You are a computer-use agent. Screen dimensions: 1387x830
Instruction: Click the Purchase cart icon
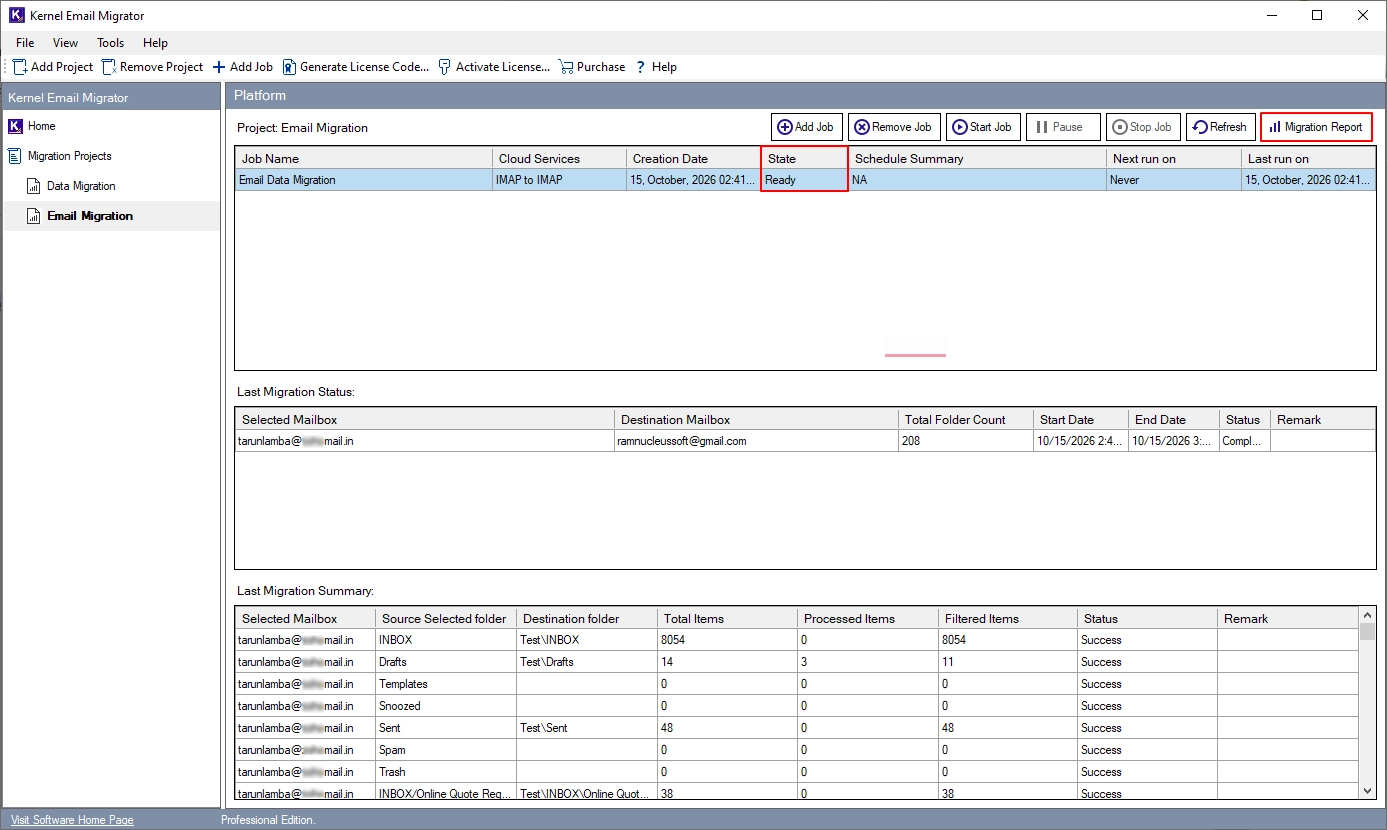[566, 67]
